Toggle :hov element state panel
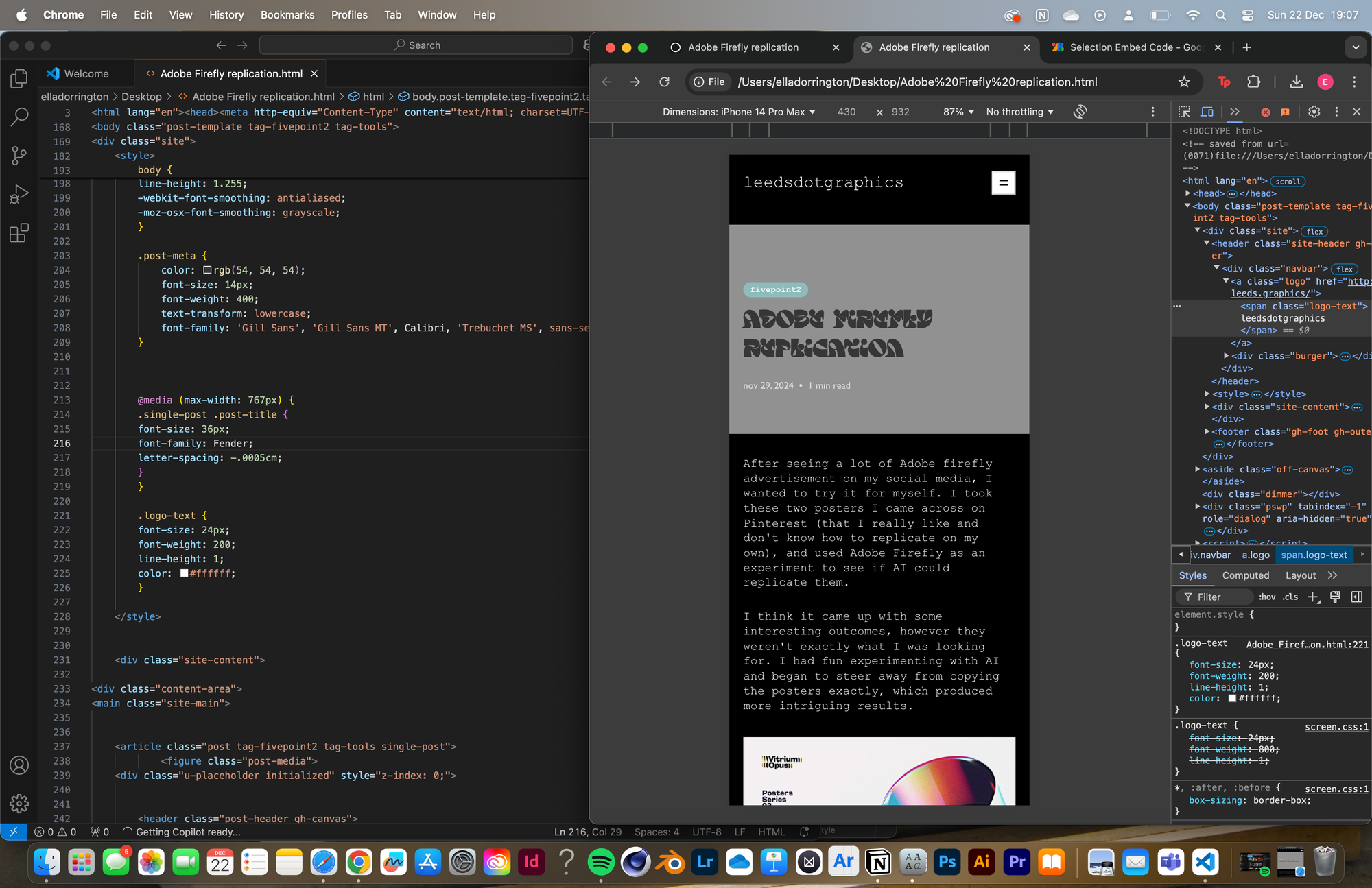Viewport: 1372px width, 888px height. (x=1267, y=597)
